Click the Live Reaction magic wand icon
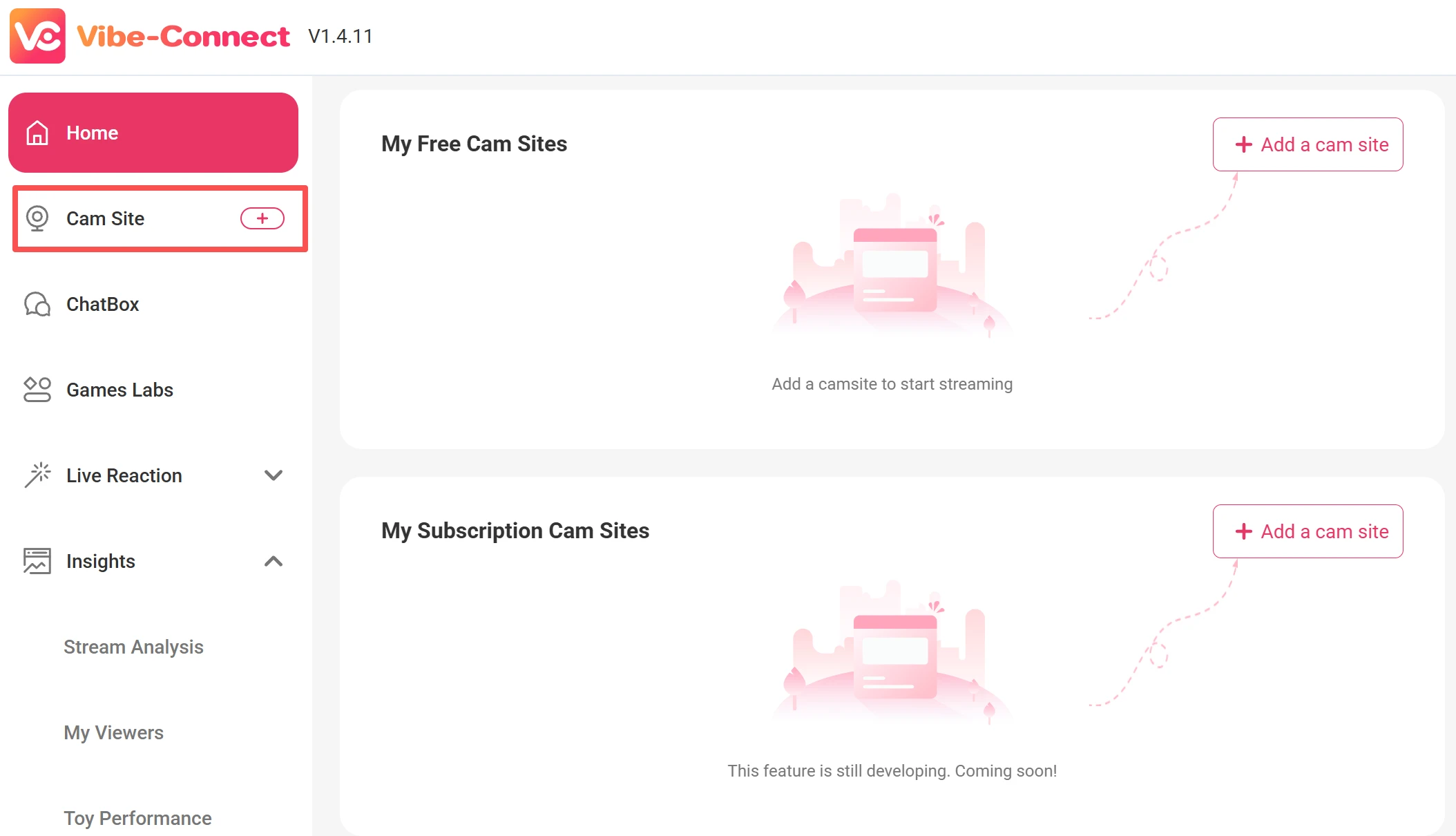Viewport: 1456px width, 836px height. tap(37, 475)
